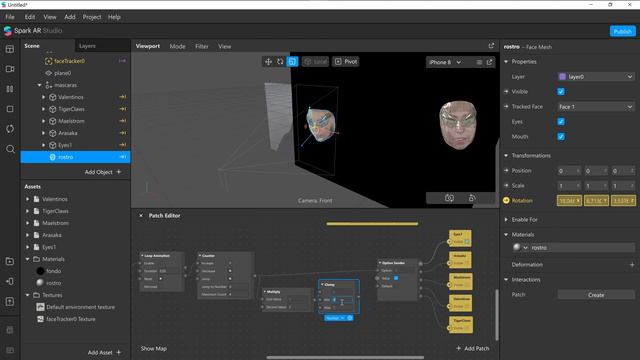Open the Edit menu
The image size is (640, 360).
coord(30,17)
